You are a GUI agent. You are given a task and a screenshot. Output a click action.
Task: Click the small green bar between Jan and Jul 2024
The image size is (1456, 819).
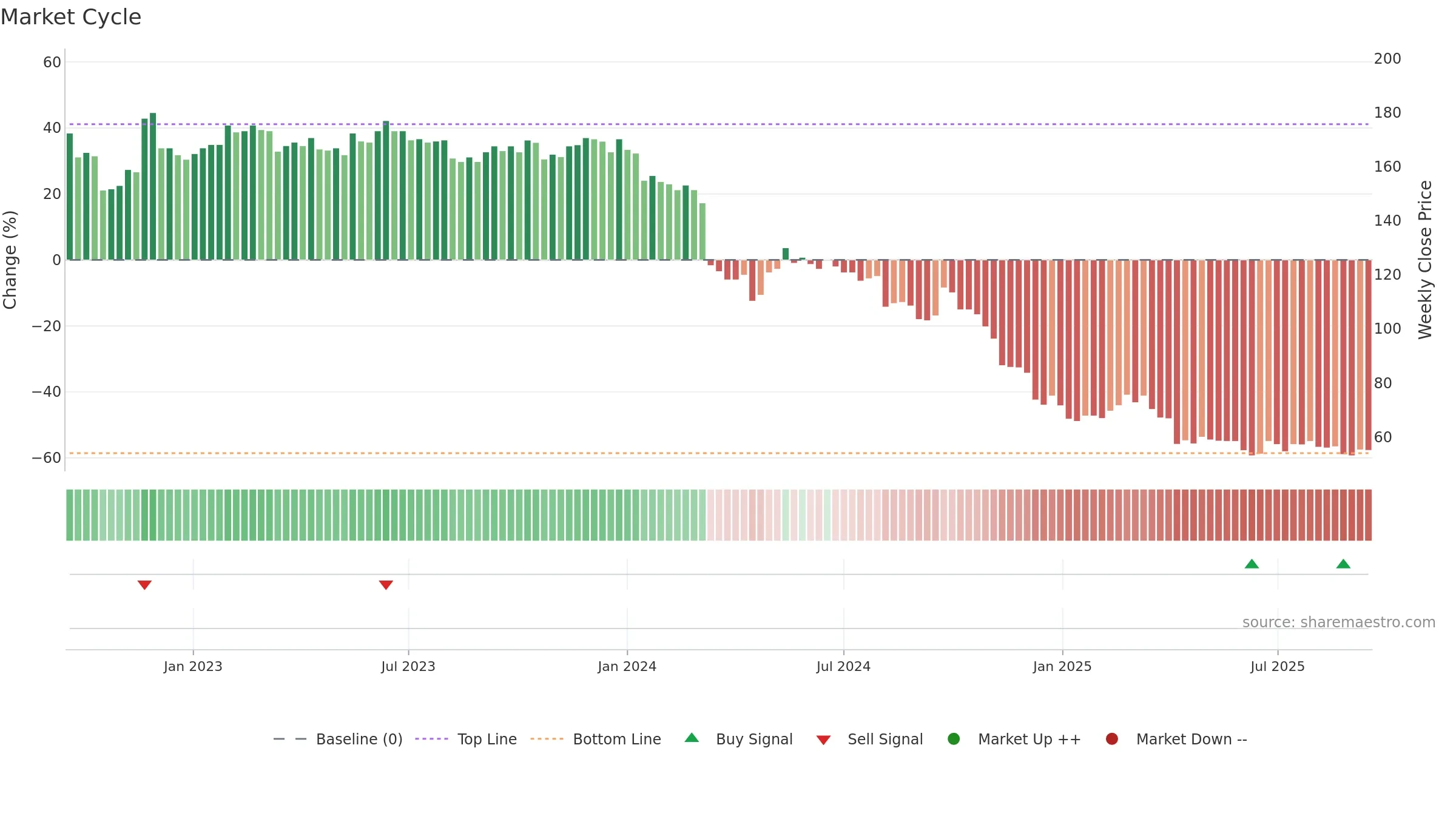[x=786, y=254]
